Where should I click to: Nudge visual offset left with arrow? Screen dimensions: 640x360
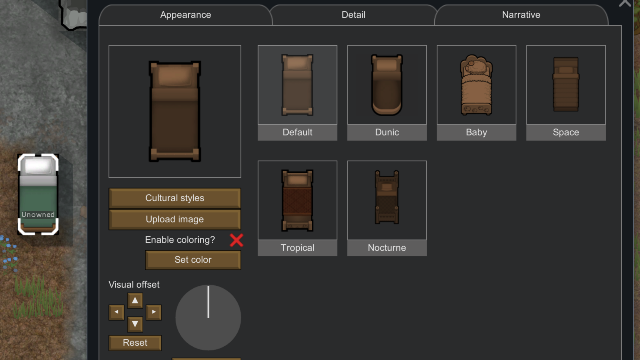pos(116,312)
